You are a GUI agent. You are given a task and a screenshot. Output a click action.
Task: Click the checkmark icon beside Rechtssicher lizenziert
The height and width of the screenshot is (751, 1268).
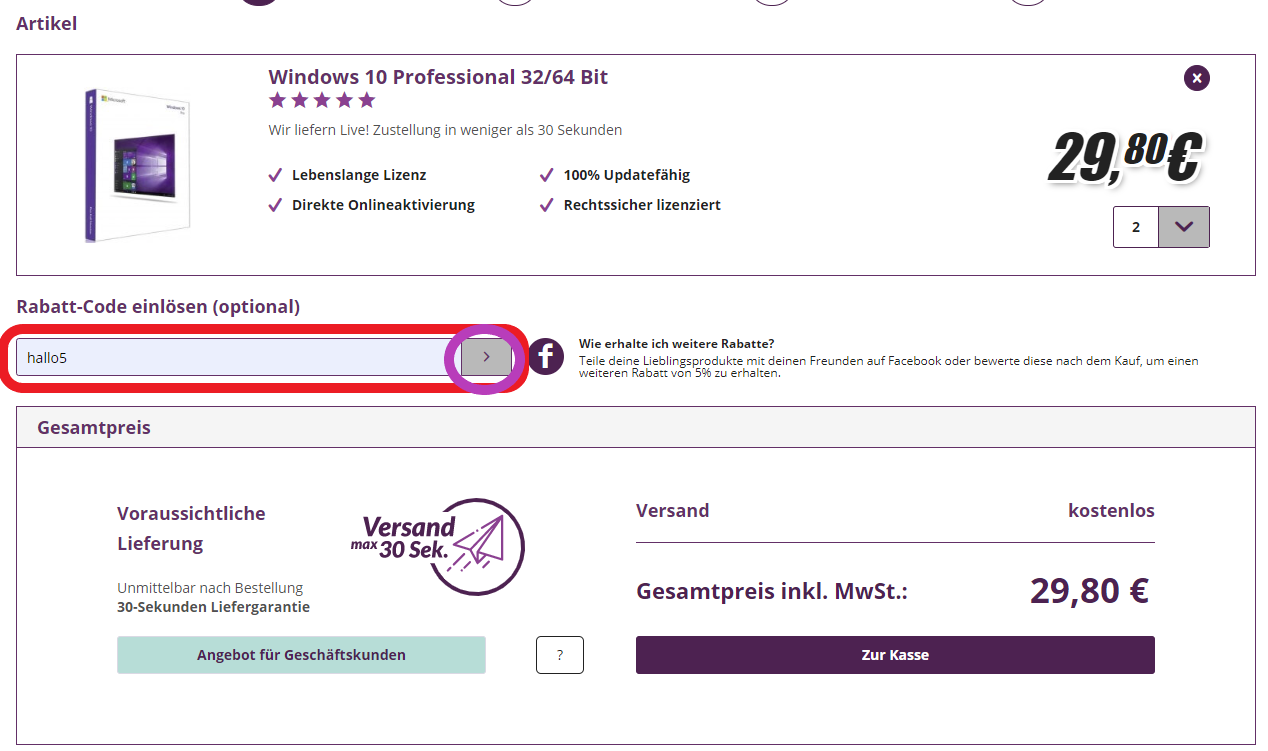(547, 205)
